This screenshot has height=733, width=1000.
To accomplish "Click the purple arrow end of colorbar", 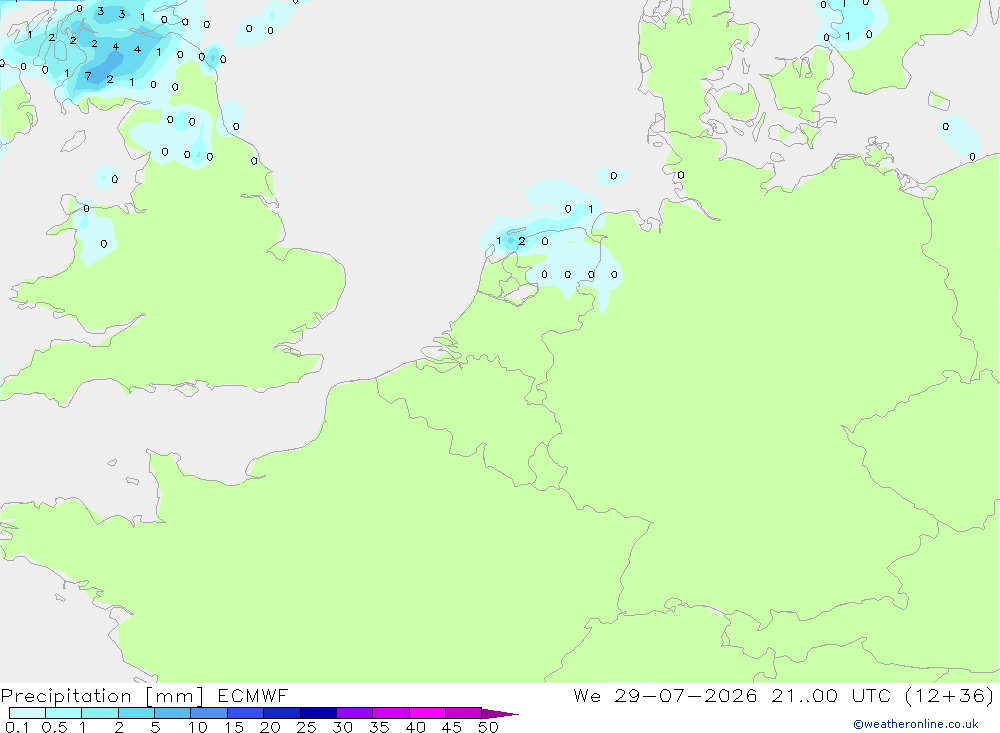I will coord(499,713).
